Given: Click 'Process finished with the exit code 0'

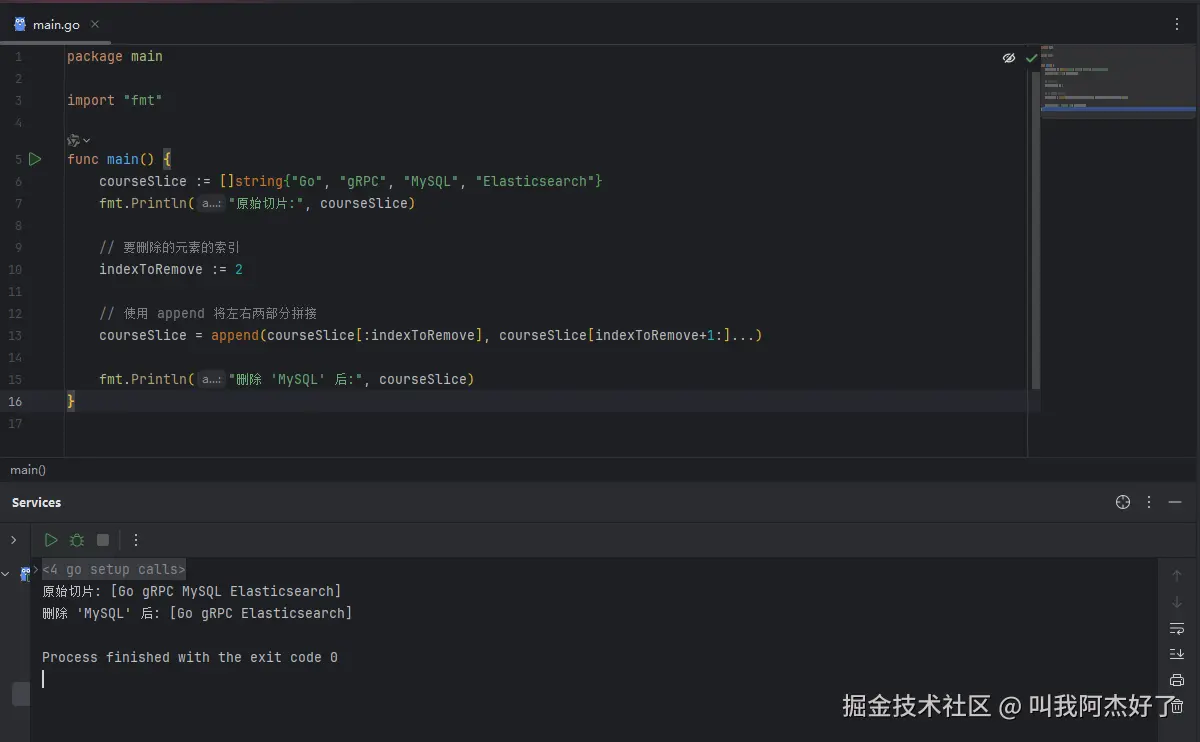Looking at the screenshot, I should pyautogui.click(x=190, y=657).
